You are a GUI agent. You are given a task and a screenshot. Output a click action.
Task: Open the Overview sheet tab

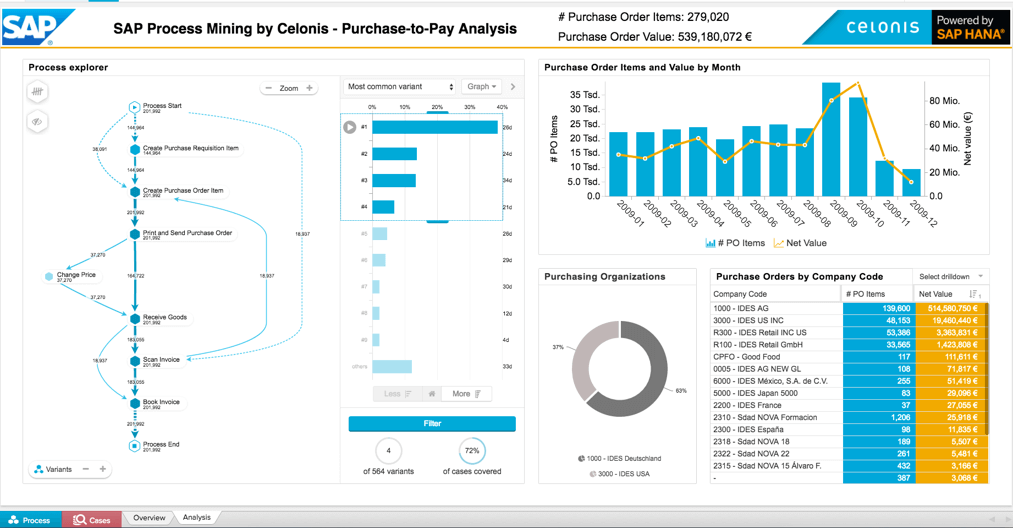[149, 518]
